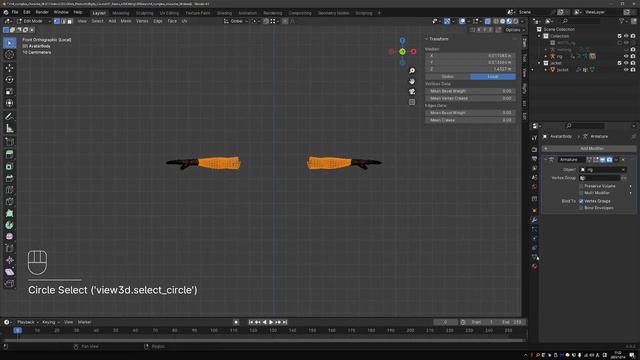Open Global transform orientation dropdown
Viewport: 640px width, 360px height.
click(236, 21)
